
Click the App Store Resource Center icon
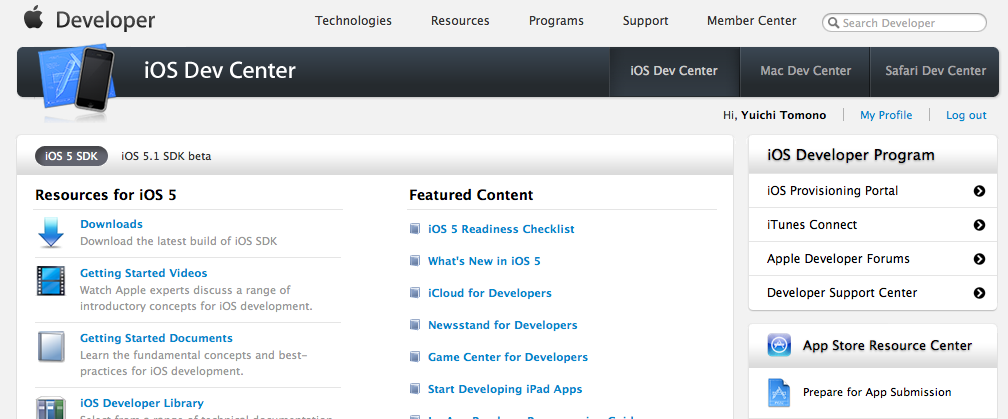point(780,345)
